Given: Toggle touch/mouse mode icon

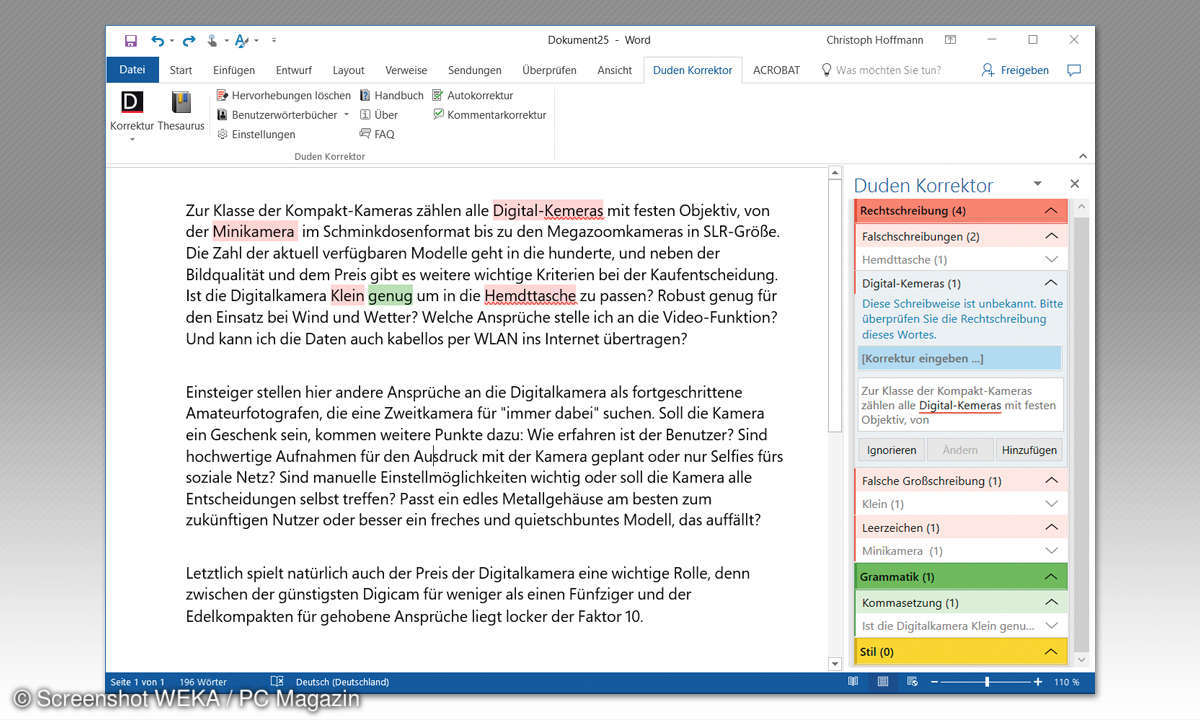Looking at the screenshot, I should [x=212, y=40].
